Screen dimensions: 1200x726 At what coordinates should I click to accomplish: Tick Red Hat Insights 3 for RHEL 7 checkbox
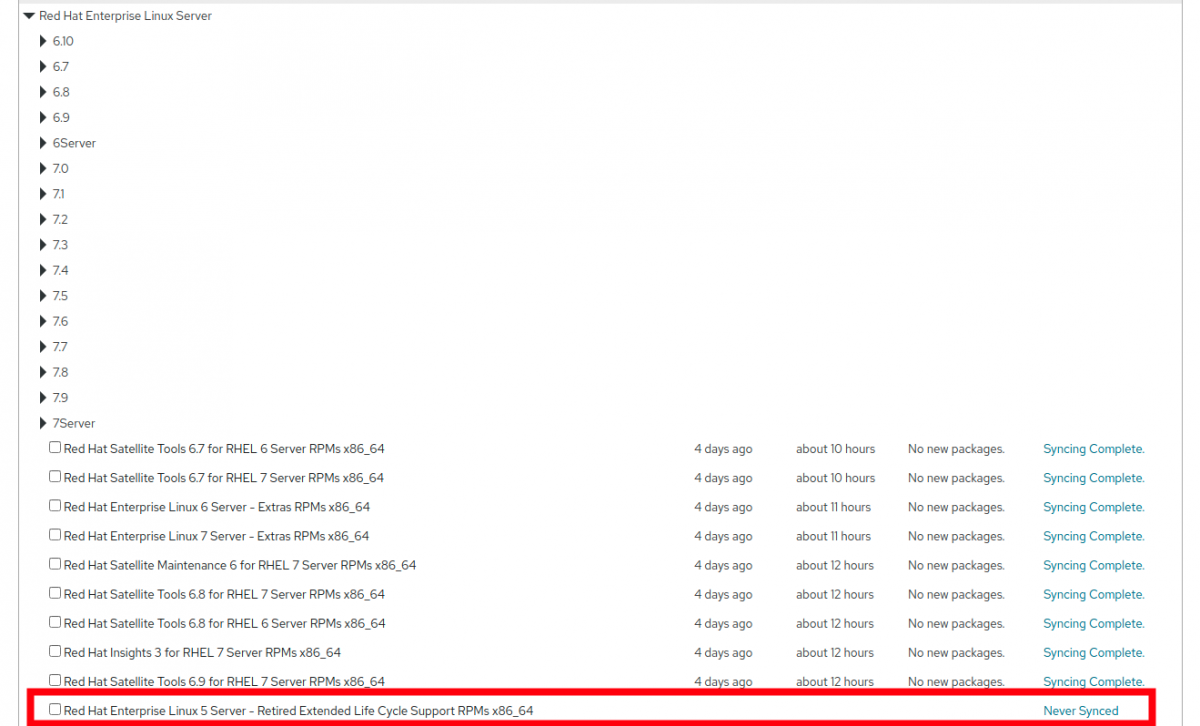(55, 652)
